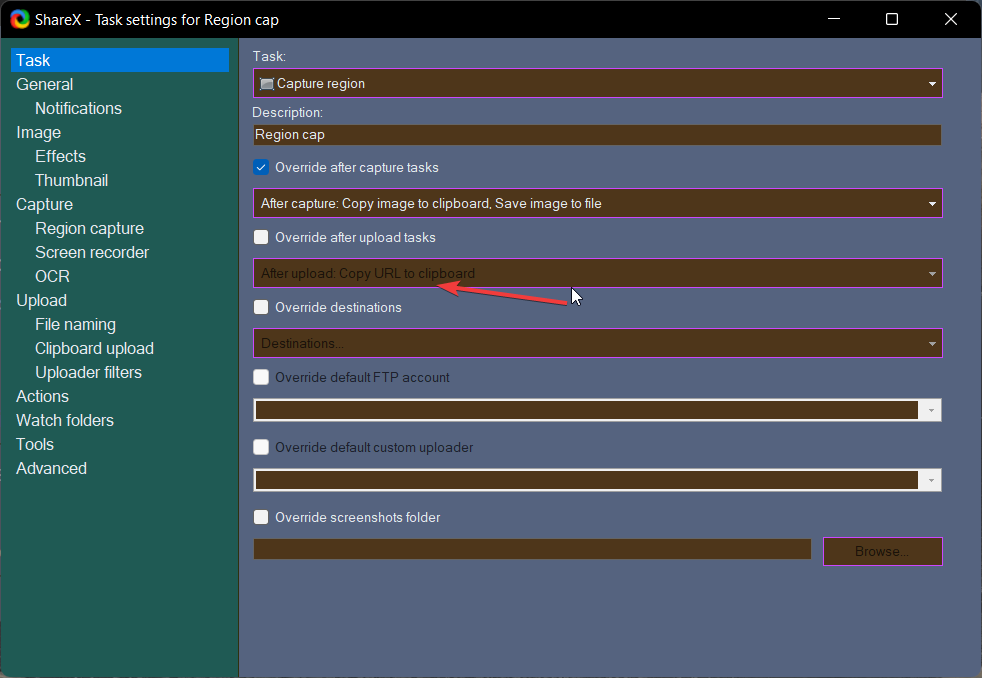Image resolution: width=982 pixels, height=678 pixels.
Task: Select Region capture in the sidebar
Action: click(x=87, y=228)
